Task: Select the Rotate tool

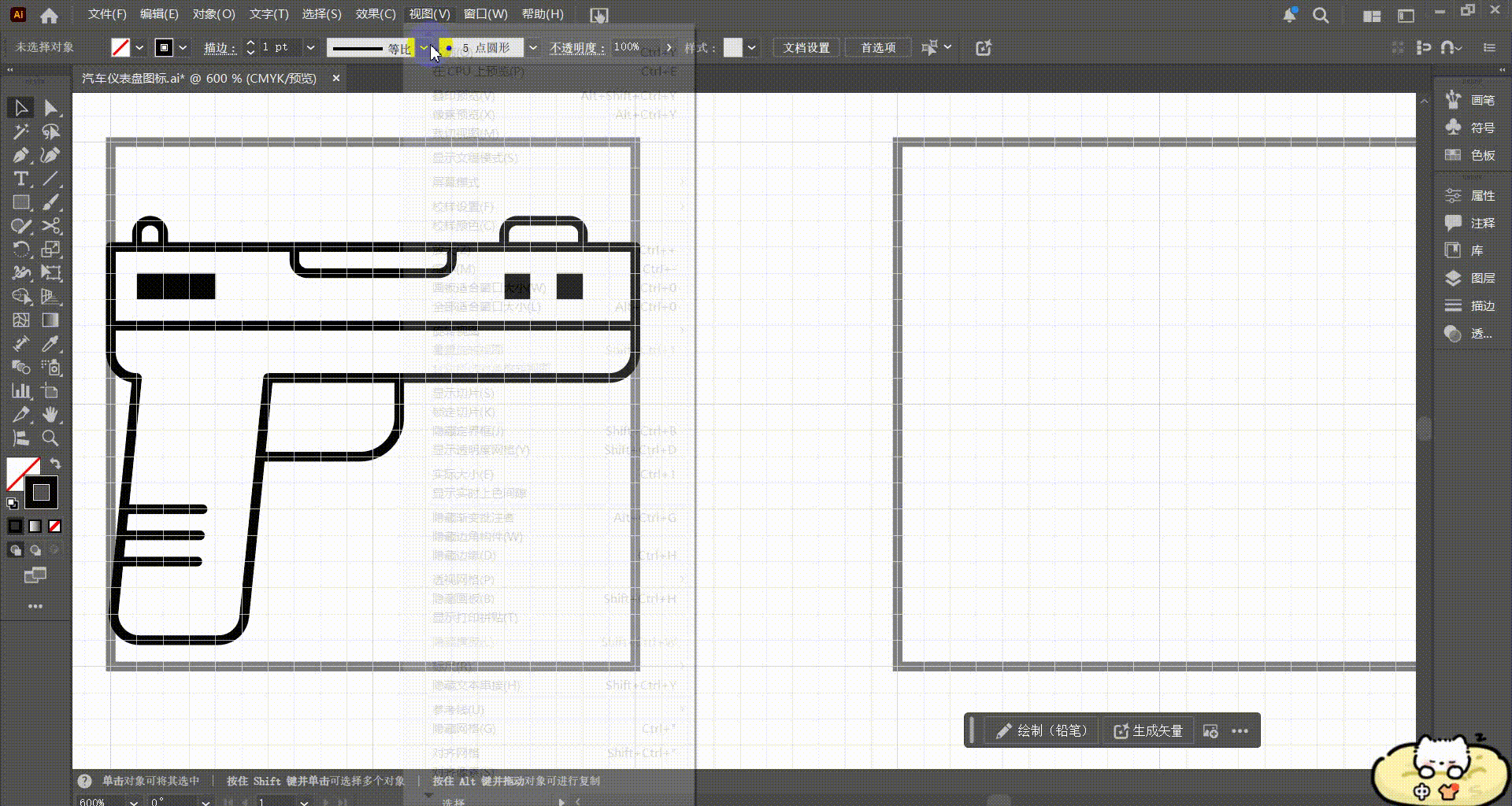Action: tap(20, 250)
